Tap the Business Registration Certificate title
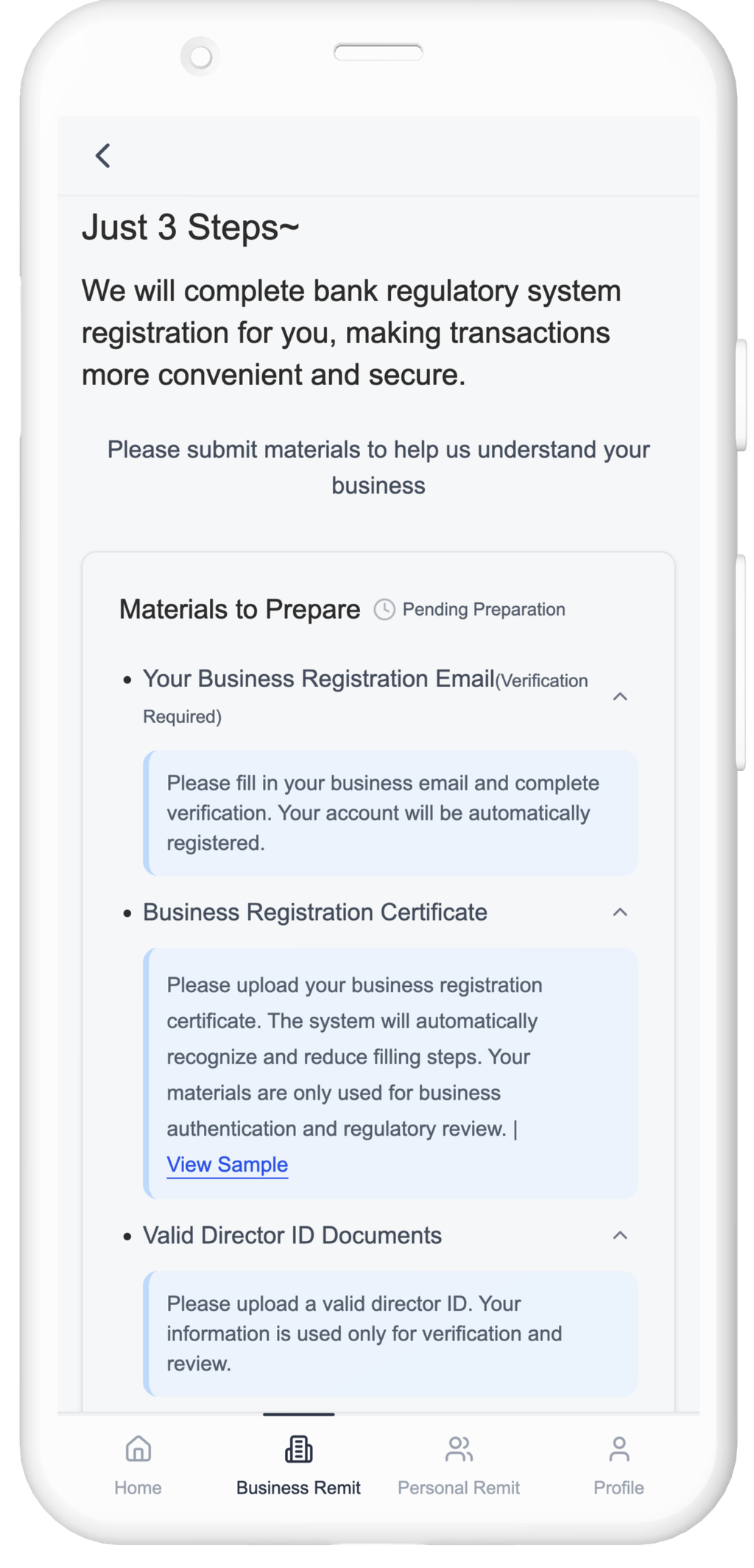This screenshot has width=754, height=1568. pyautogui.click(x=315, y=913)
